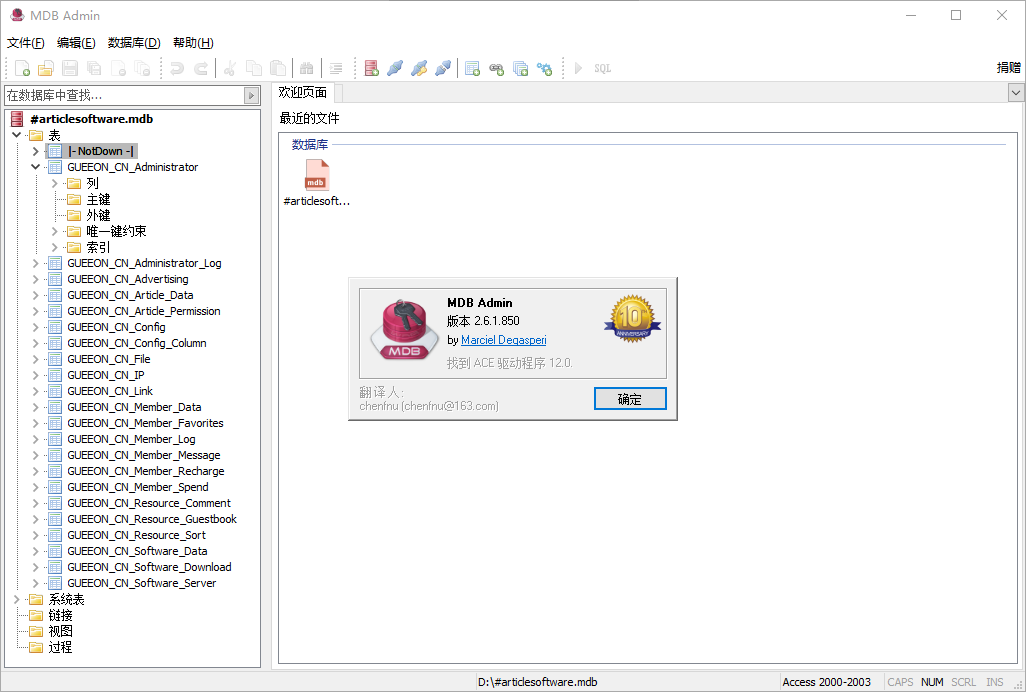Screen dimensions: 1026x692
Task: Collapse the GUEEON_CN_Administrator table node
Action: click(36, 167)
